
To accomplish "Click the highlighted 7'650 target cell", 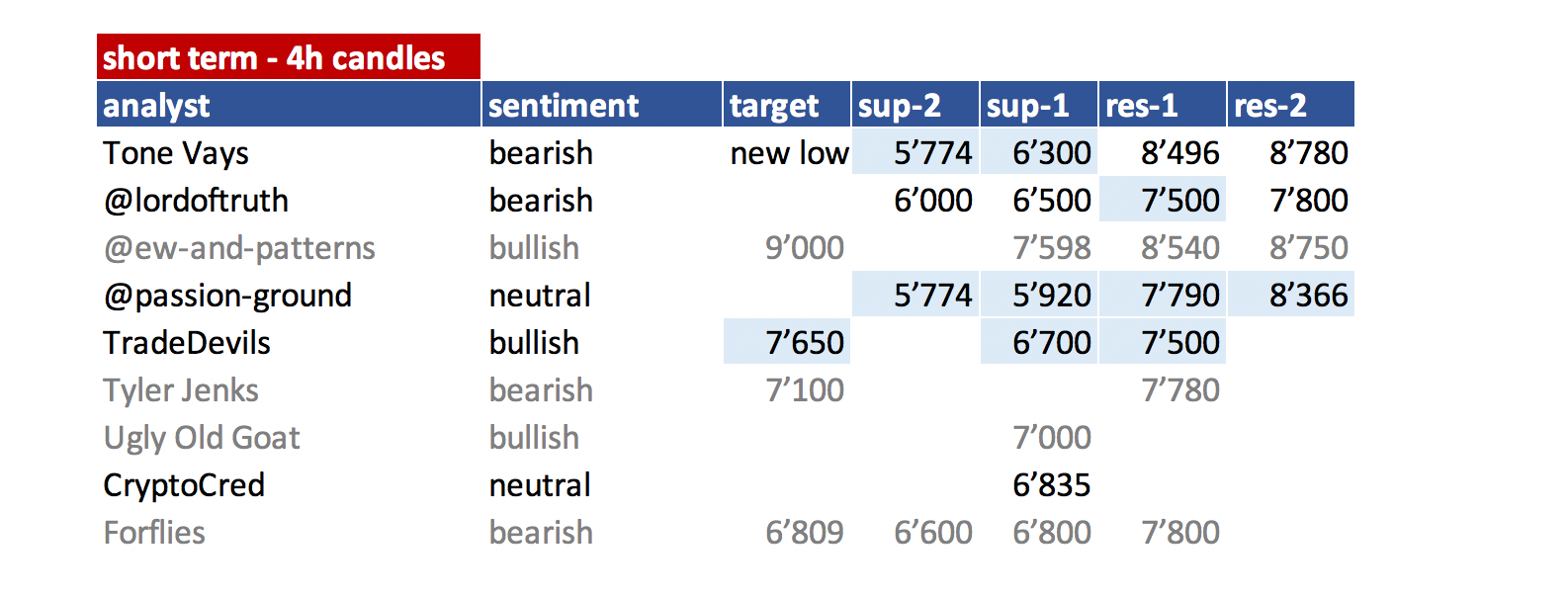I will [787, 342].
